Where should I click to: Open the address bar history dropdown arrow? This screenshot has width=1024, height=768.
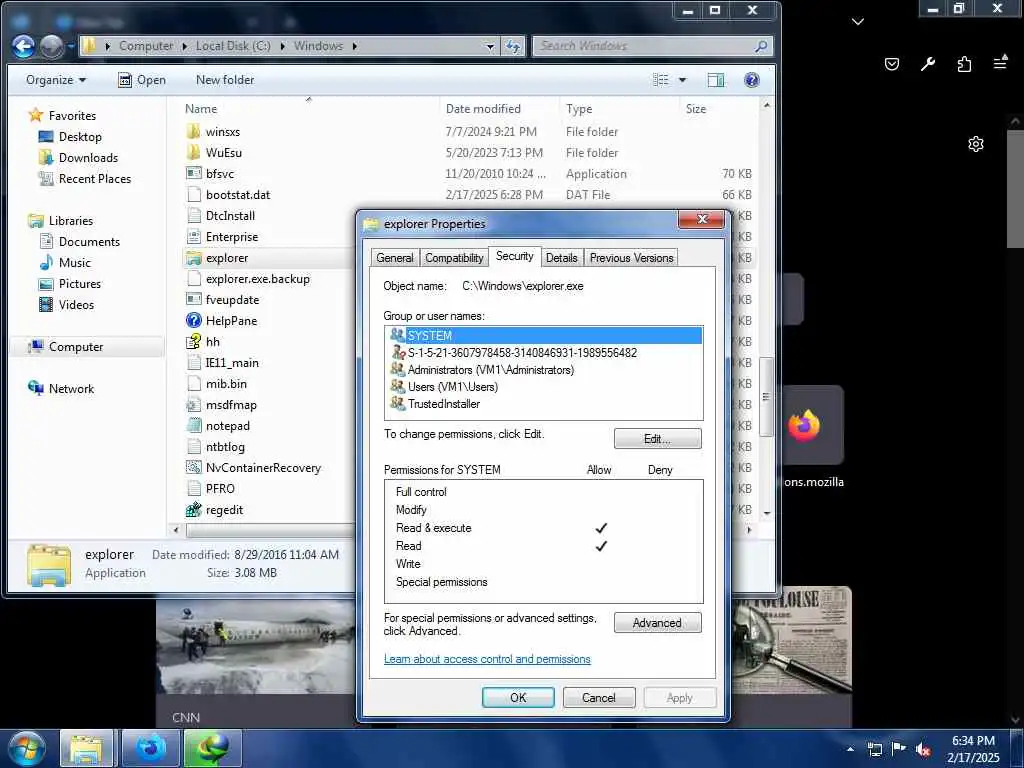490,46
